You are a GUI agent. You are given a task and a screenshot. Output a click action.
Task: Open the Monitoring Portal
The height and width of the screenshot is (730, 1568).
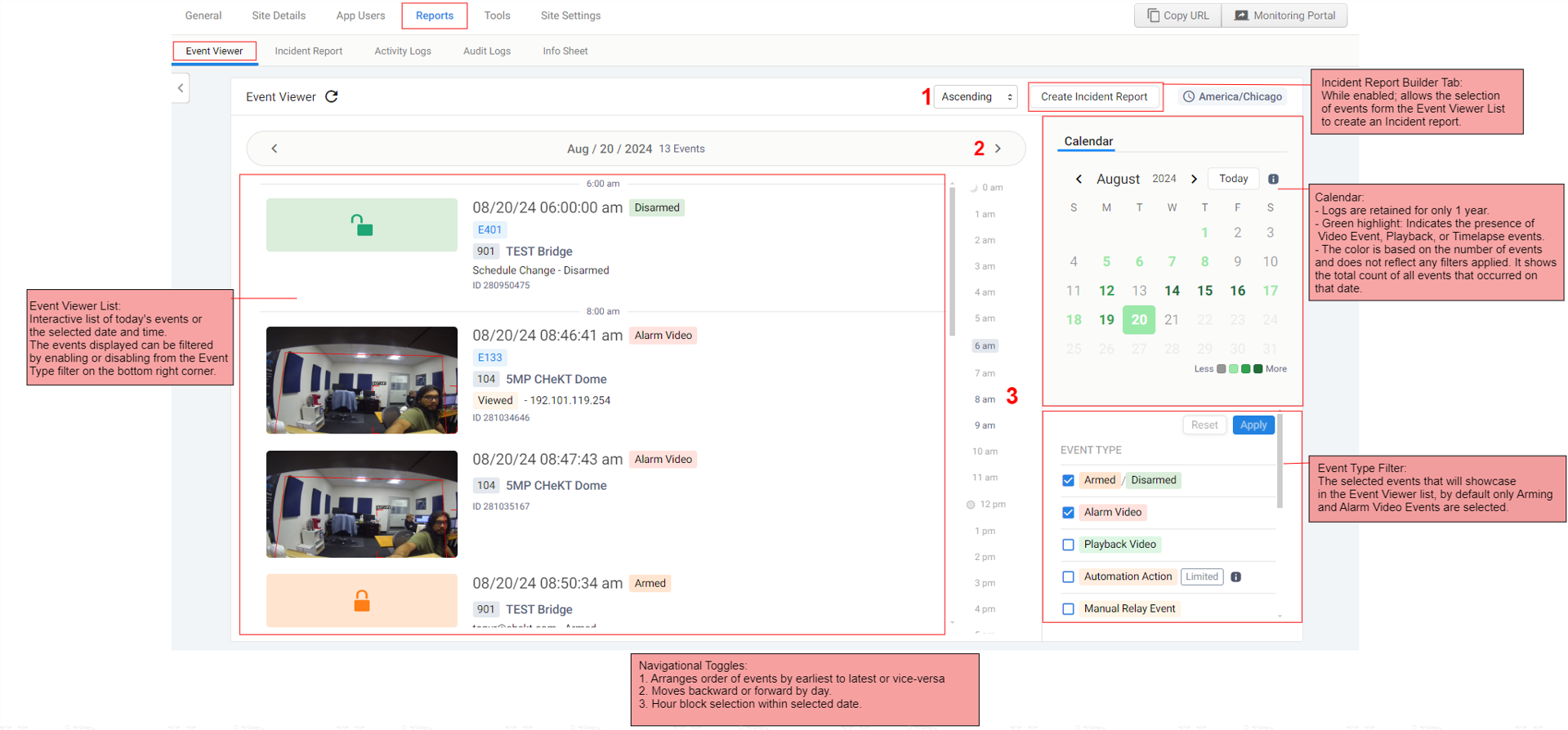coord(1284,16)
